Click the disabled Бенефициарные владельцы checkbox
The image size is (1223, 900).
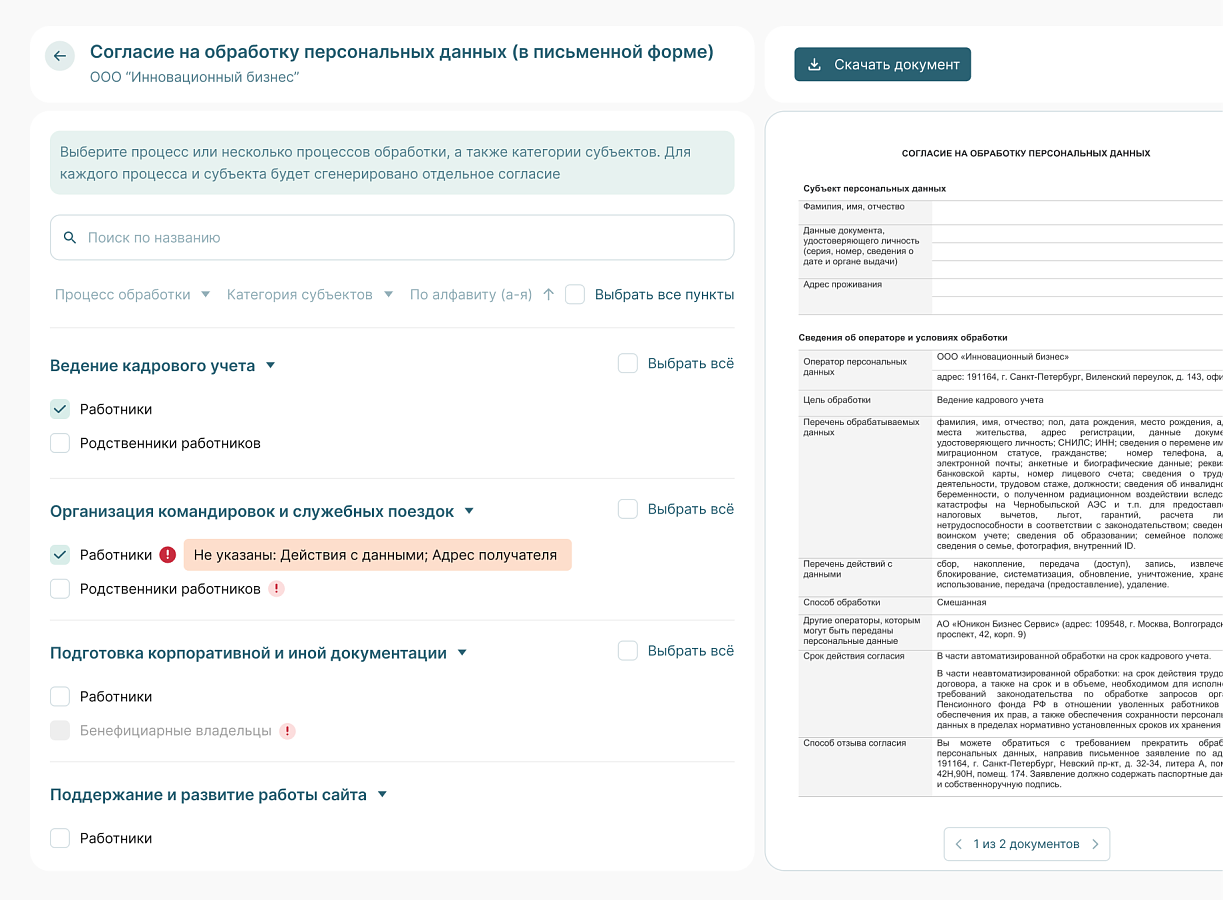pyautogui.click(x=60, y=731)
